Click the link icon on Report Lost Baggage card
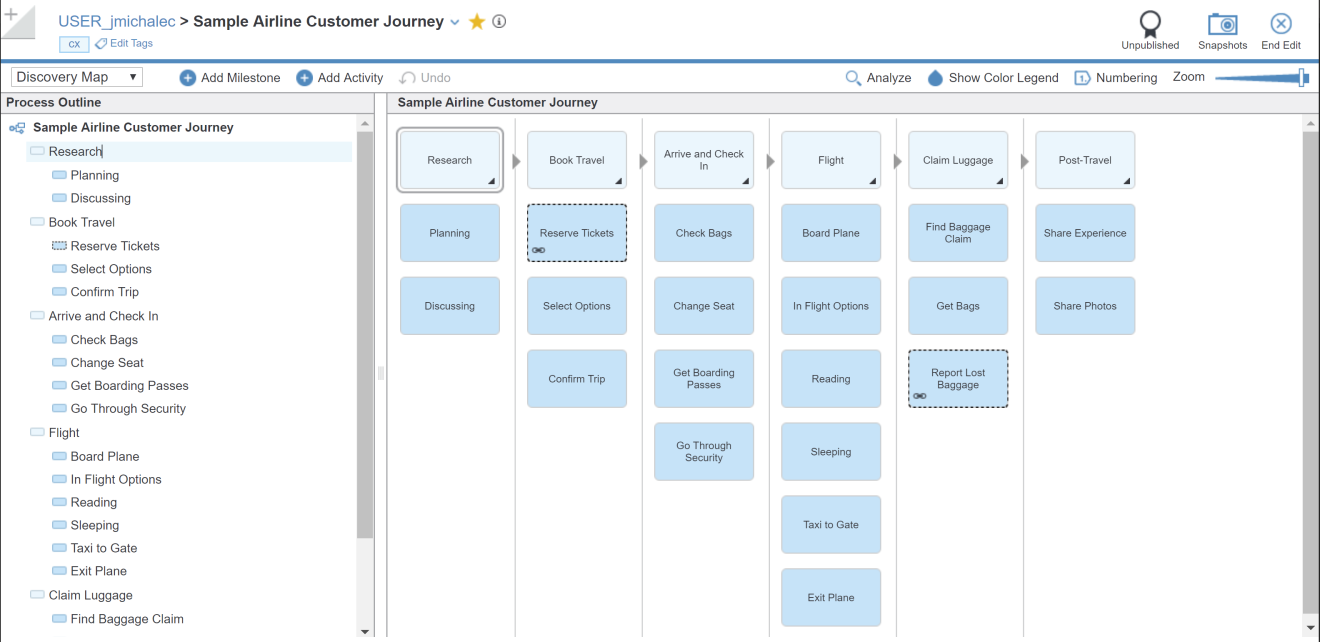The image size is (1320, 642). click(919, 396)
